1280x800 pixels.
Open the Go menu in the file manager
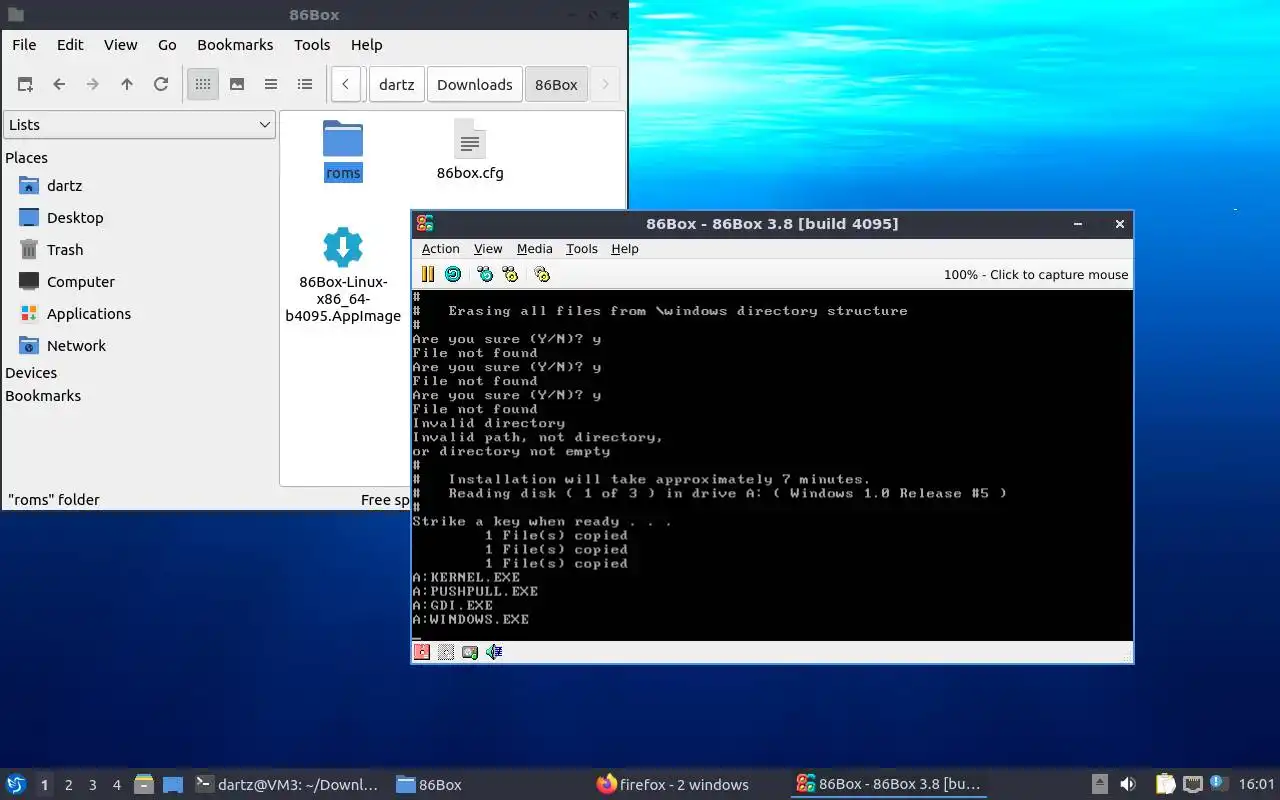pos(167,45)
